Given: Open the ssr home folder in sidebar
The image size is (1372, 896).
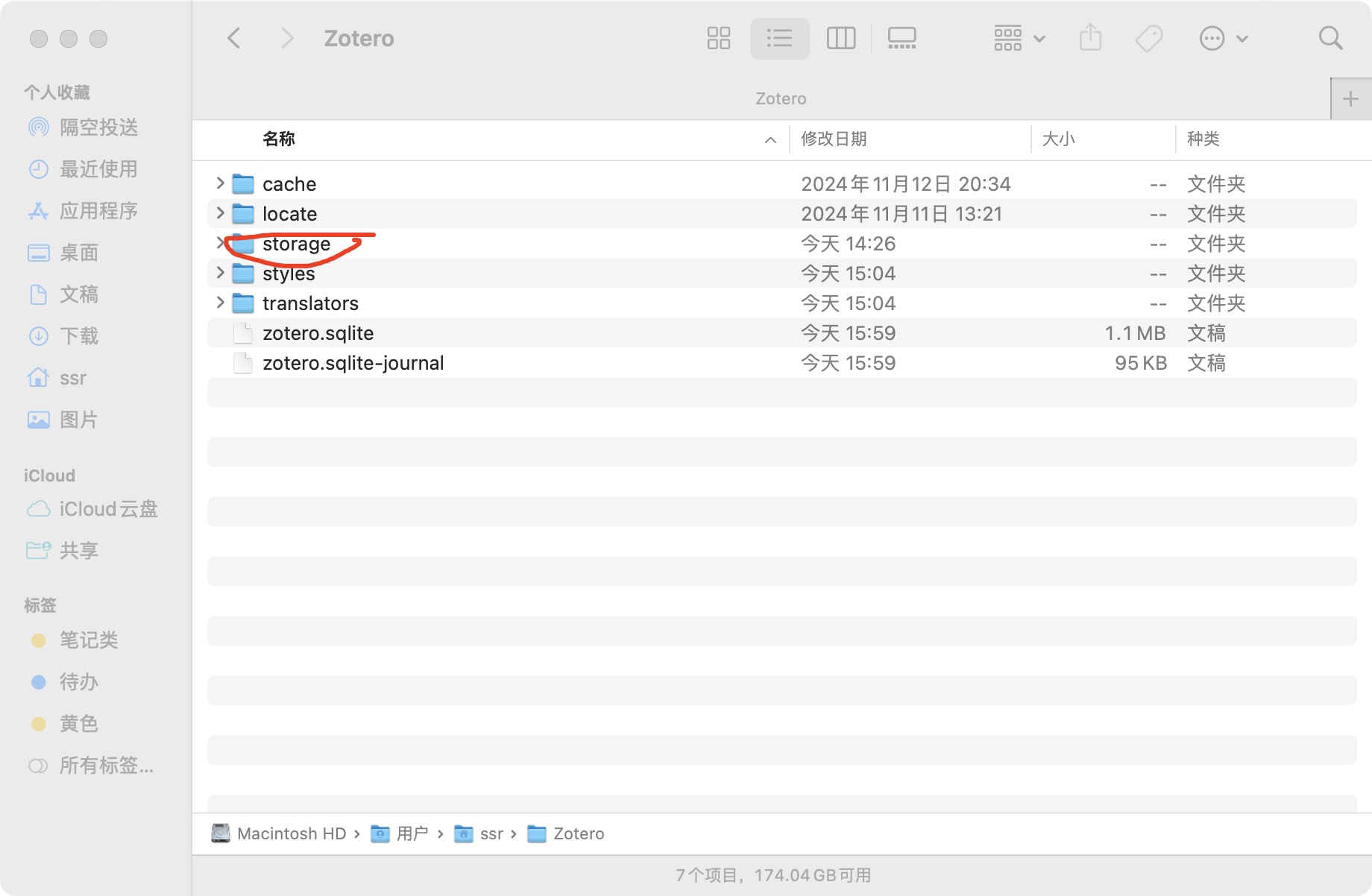Looking at the screenshot, I should click(57, 378).
